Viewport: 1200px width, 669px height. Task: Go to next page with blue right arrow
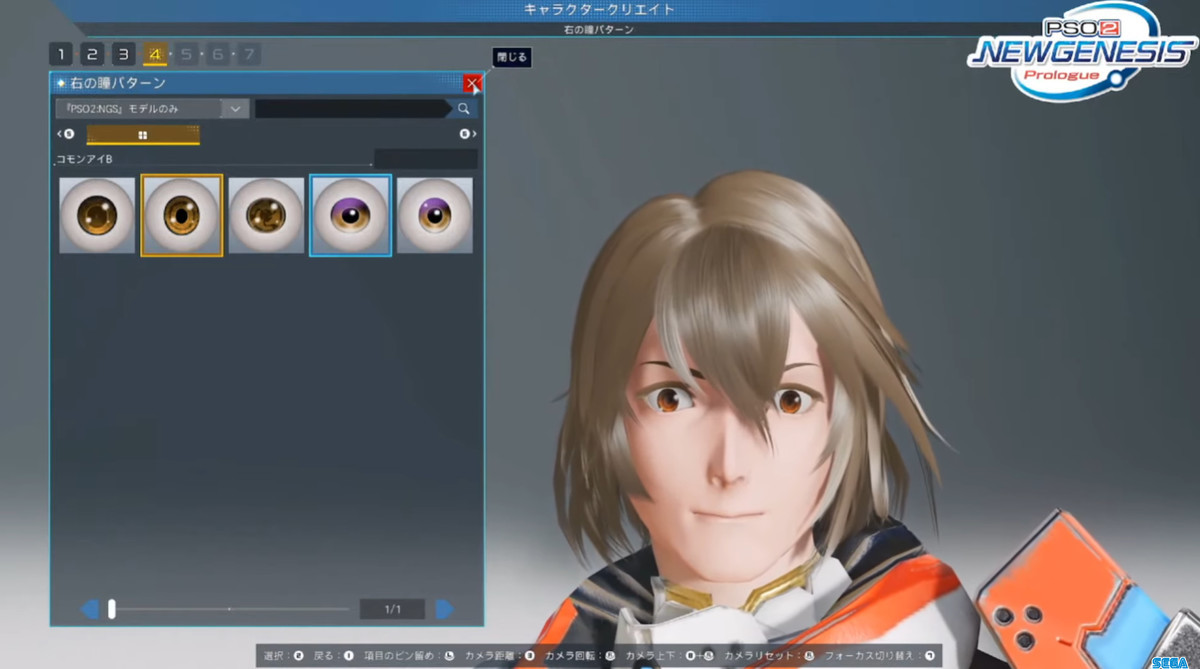[444, 609]
